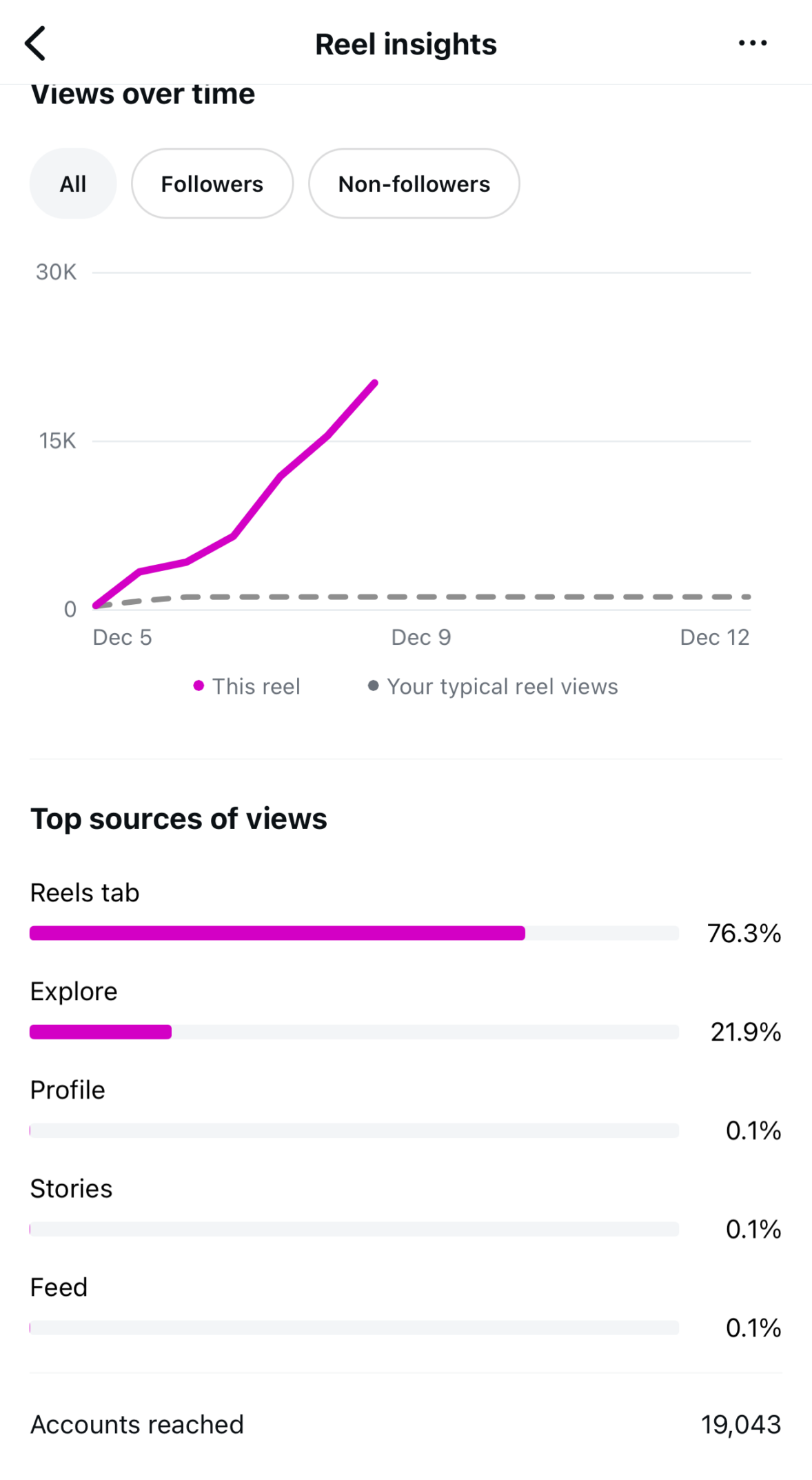Screen dimensions: 812x1480
Task: Click the Dec 9 date axis label
Action: [421, 637]
